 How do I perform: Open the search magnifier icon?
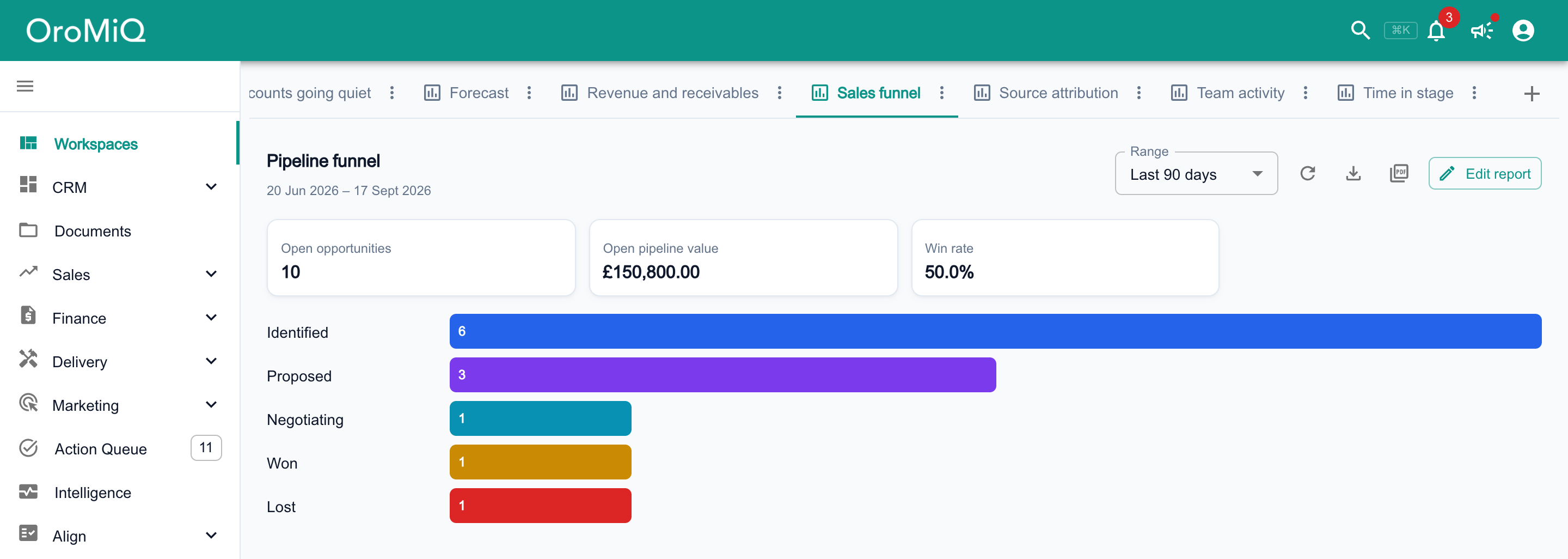coord(1360,31)
